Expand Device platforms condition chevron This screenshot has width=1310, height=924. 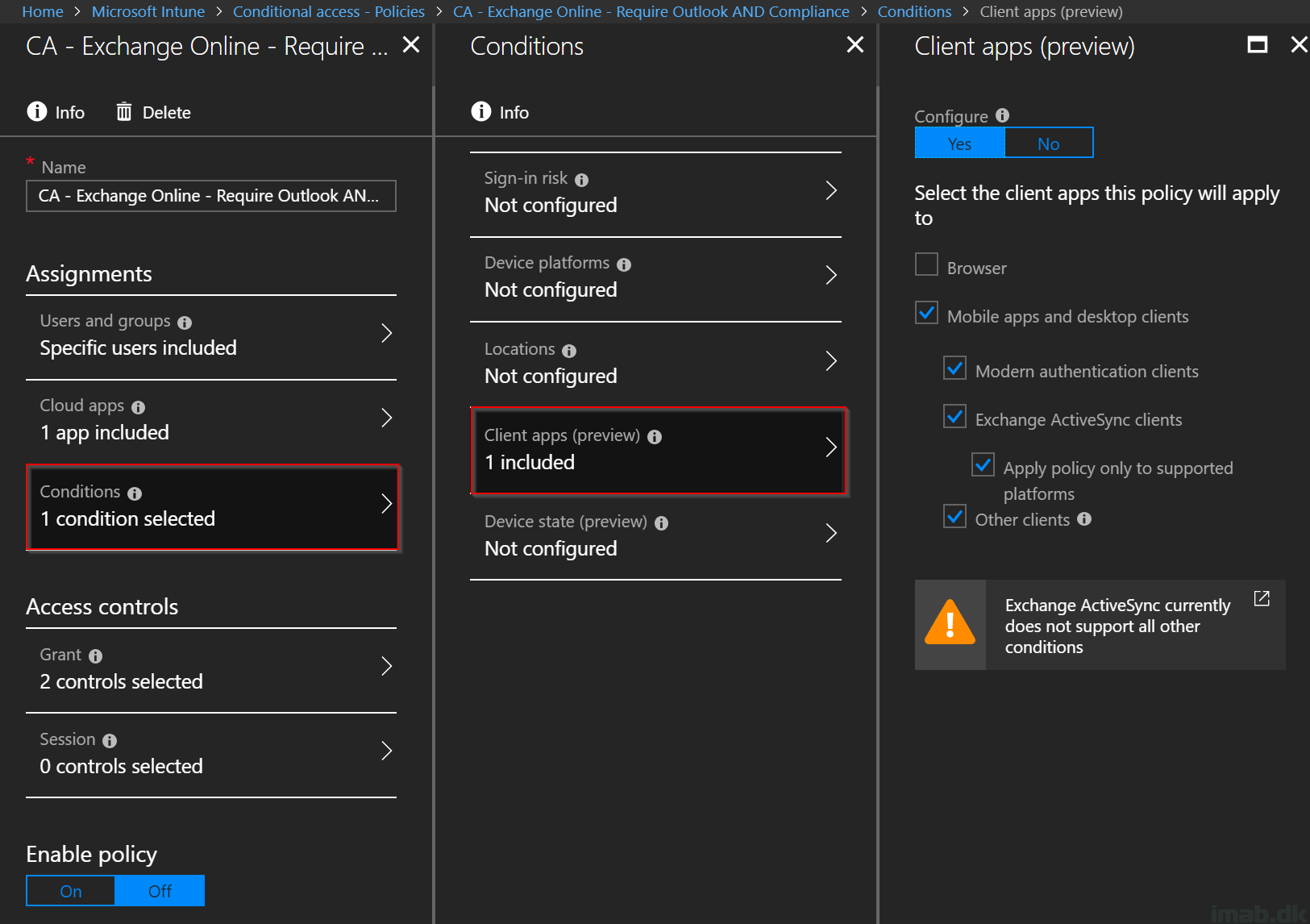831,275
